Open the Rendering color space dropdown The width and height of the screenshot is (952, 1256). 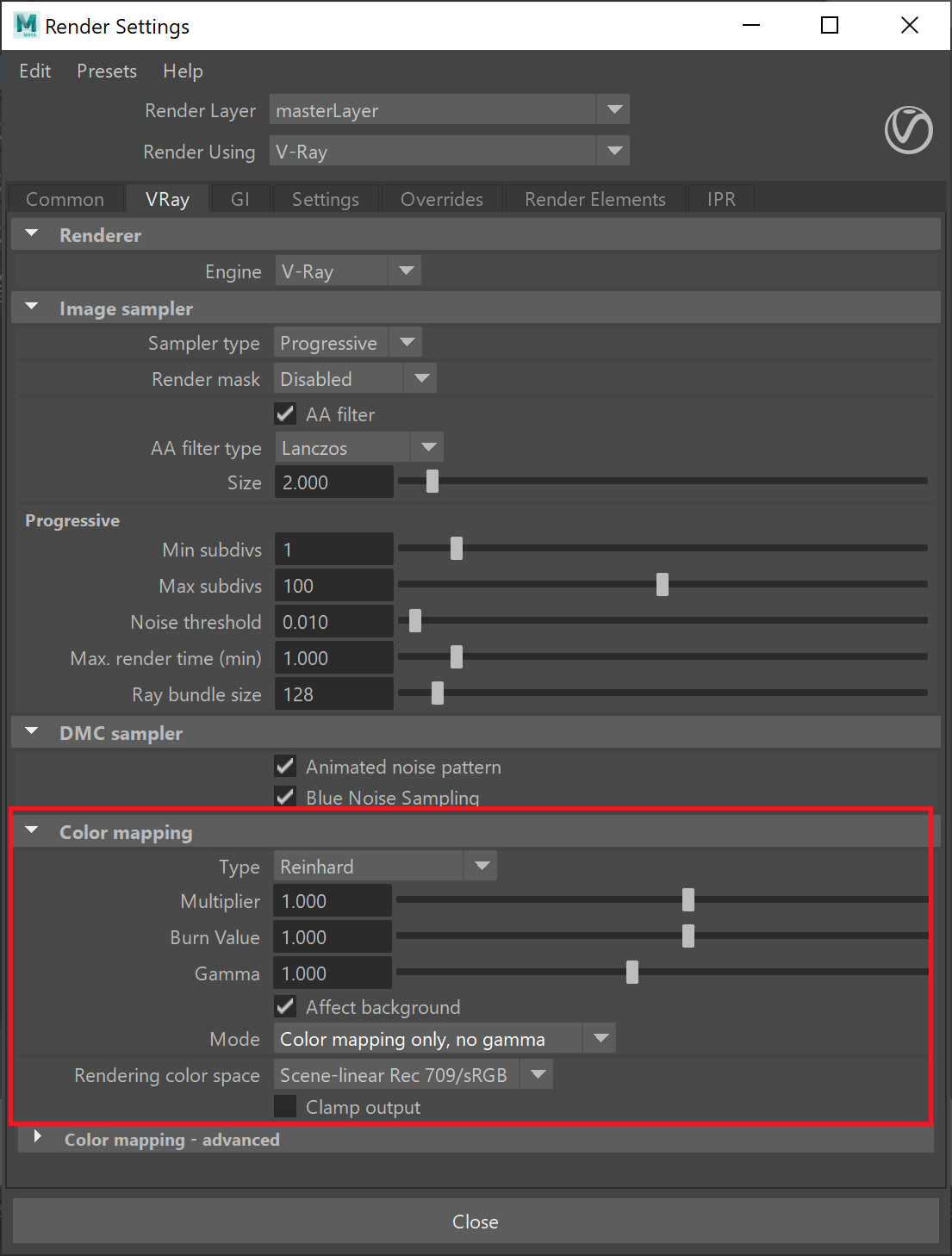point(414,1074)
